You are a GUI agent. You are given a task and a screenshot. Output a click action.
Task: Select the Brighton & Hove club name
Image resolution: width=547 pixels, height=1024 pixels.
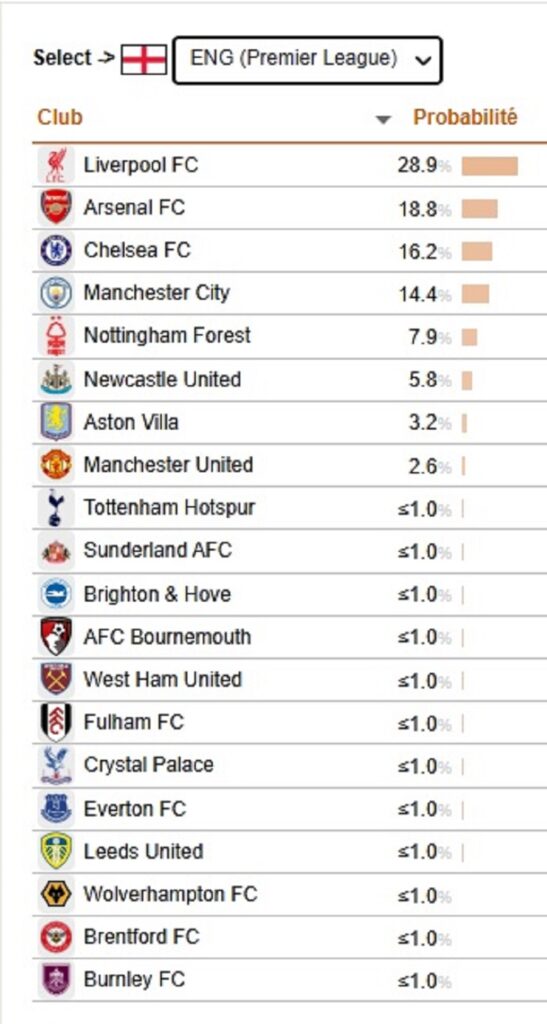(157, 594)
